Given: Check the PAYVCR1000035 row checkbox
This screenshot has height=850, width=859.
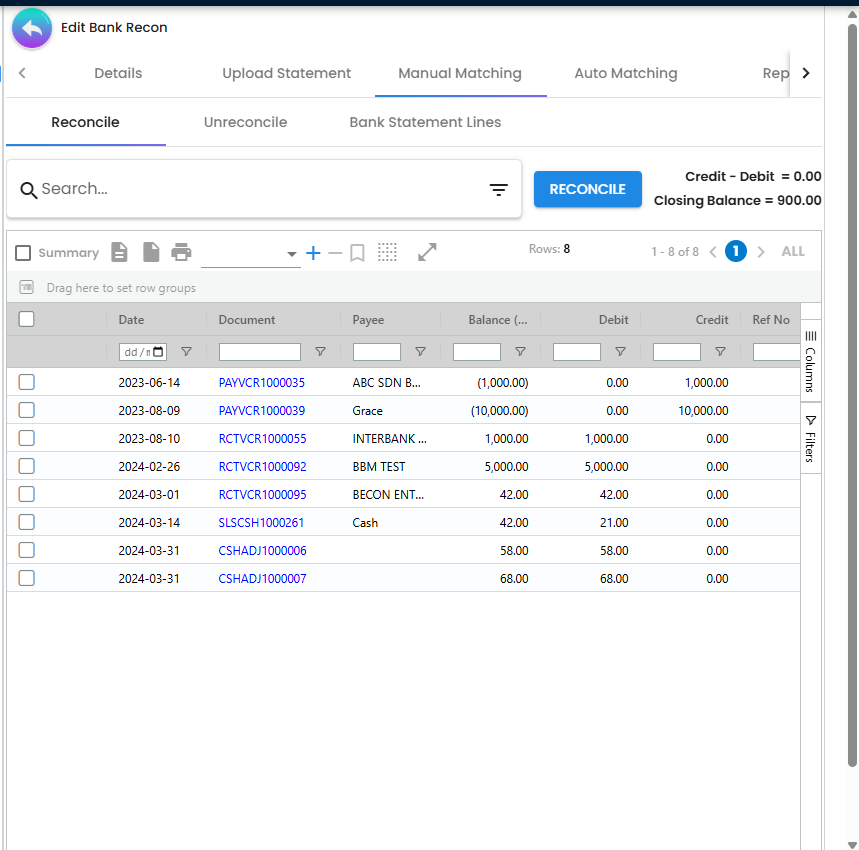Looking at the screenshot, I should pyautogui.click(x=26, y=382).
